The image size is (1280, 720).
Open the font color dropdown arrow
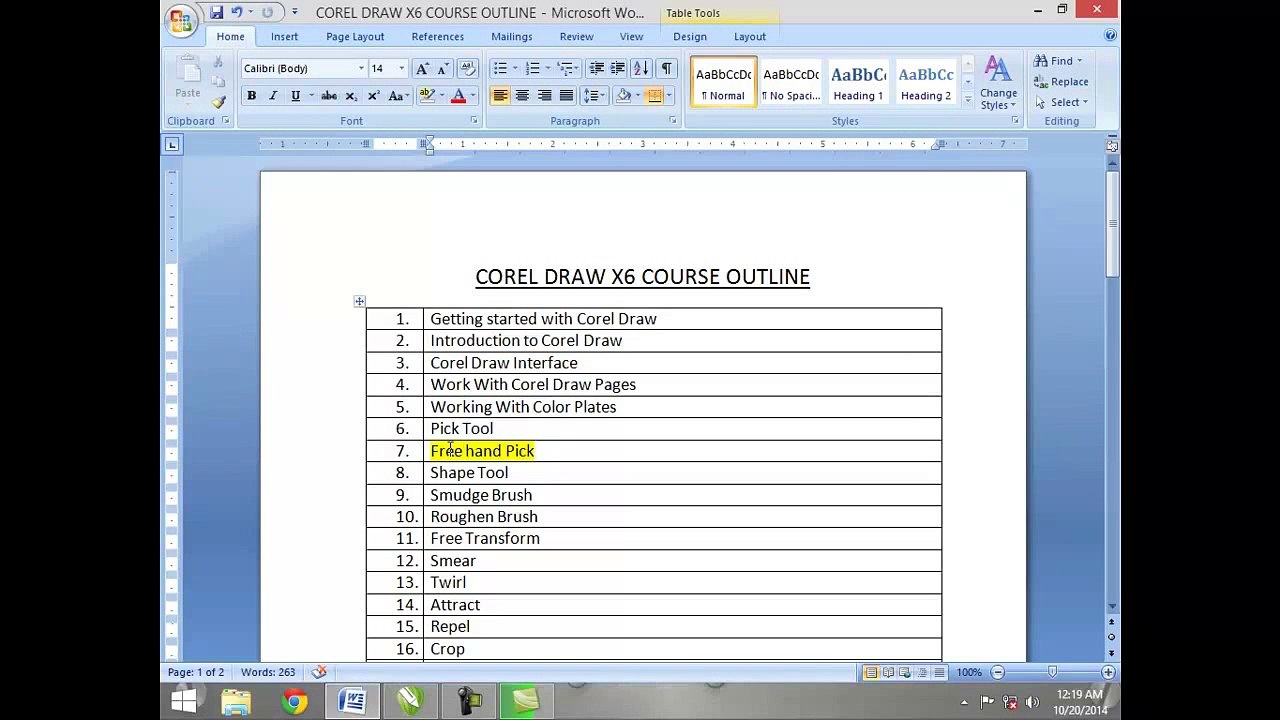(x=472, y=96)
